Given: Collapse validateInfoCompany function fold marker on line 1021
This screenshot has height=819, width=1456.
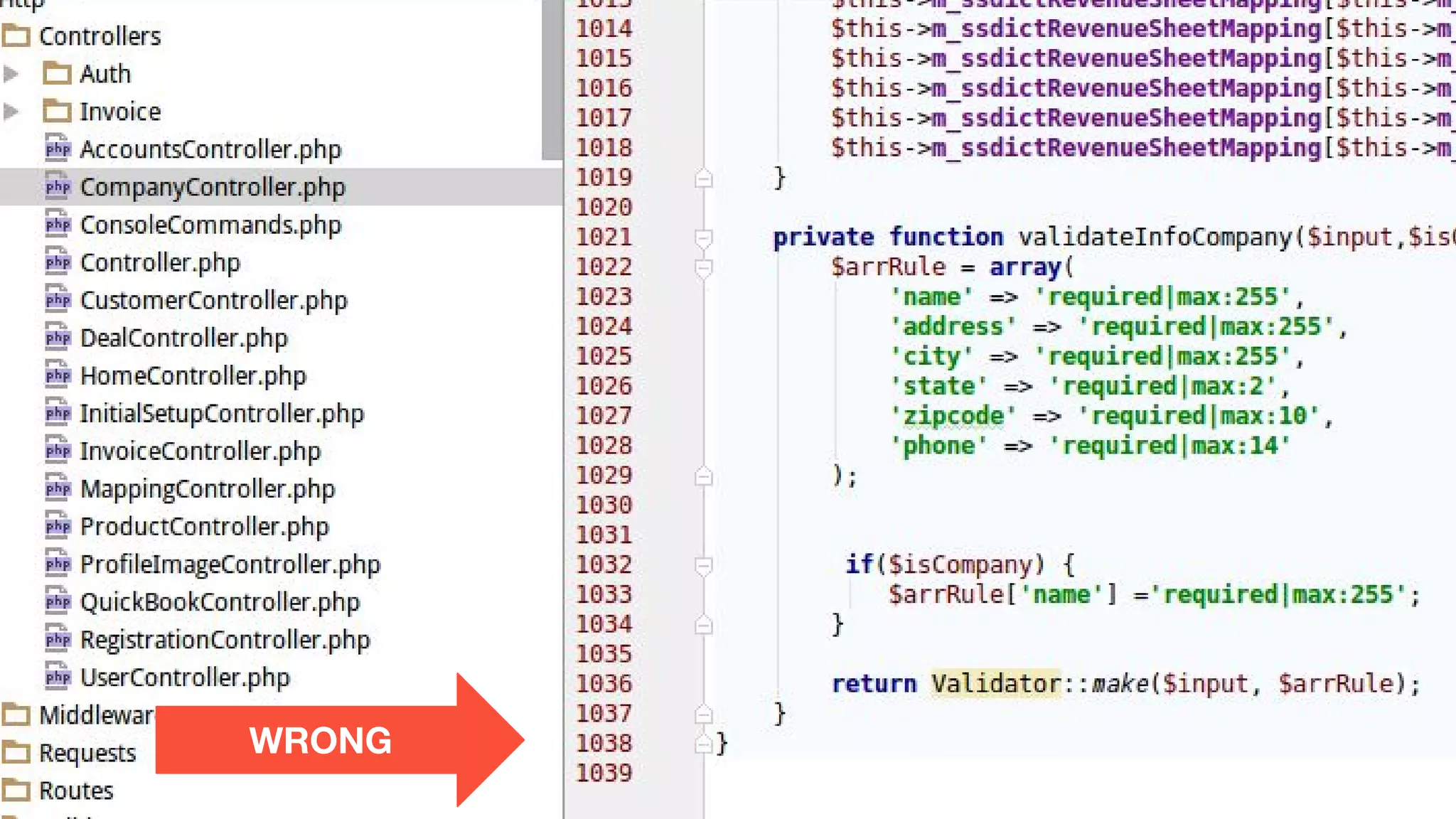Looking at the screenshot, I should click(703, 237).
